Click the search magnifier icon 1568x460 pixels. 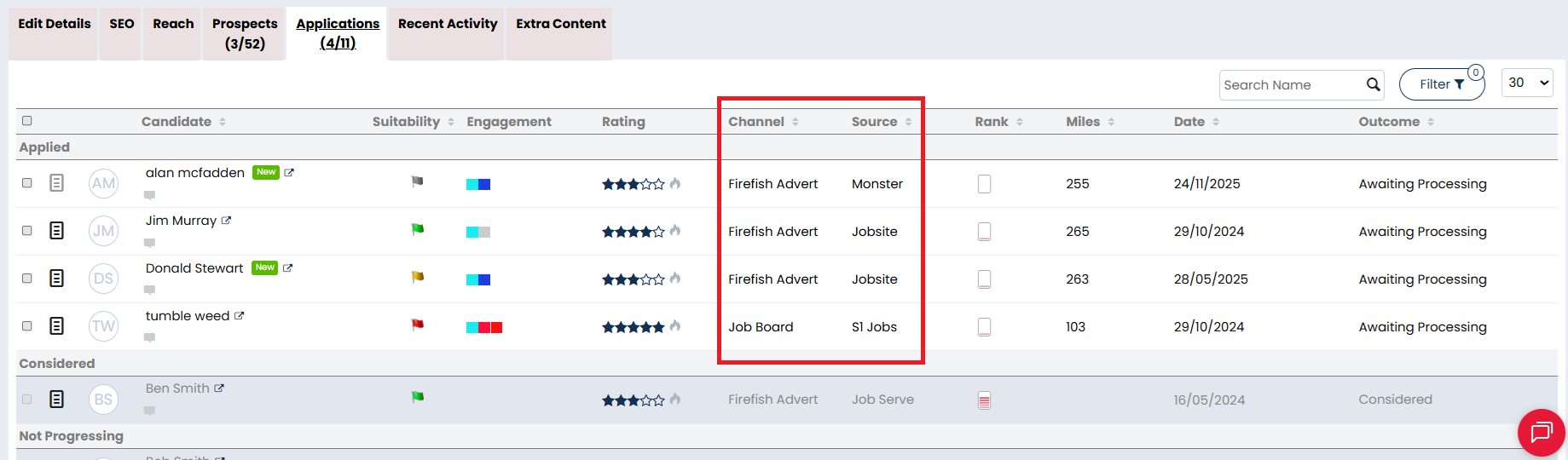tap(1373, 84)
